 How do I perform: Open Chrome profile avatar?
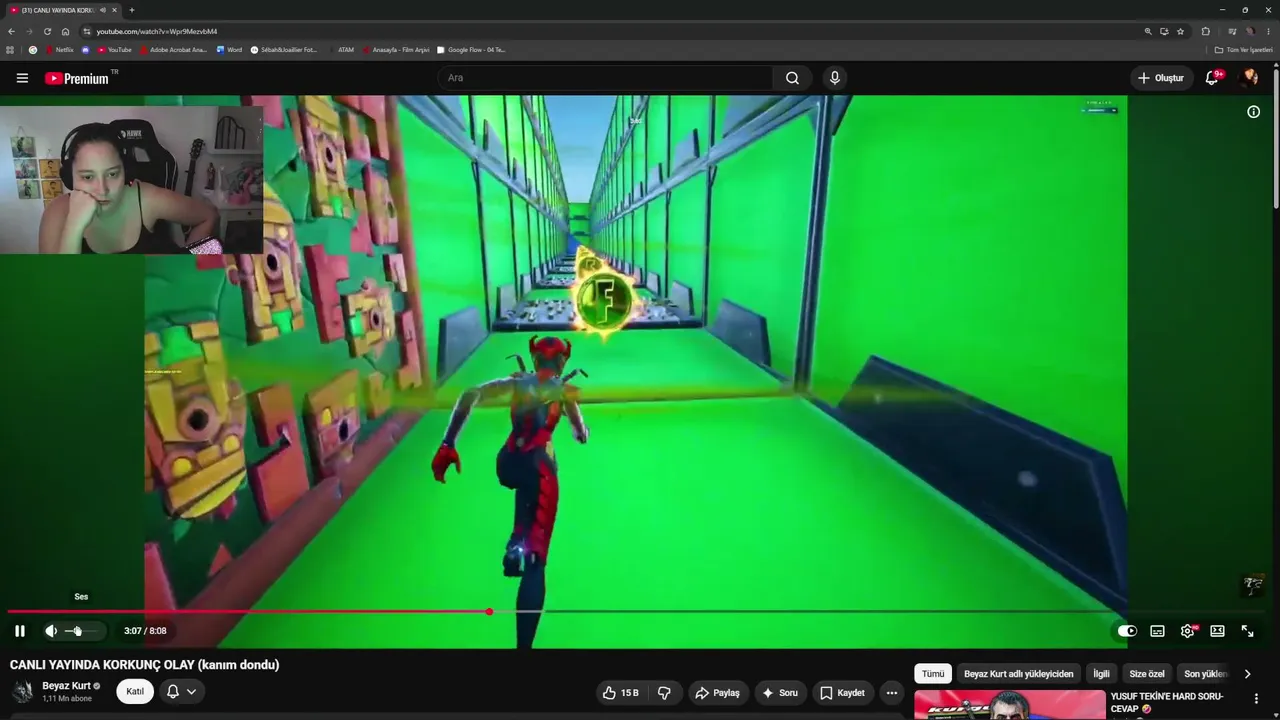tap(1250, 31)
